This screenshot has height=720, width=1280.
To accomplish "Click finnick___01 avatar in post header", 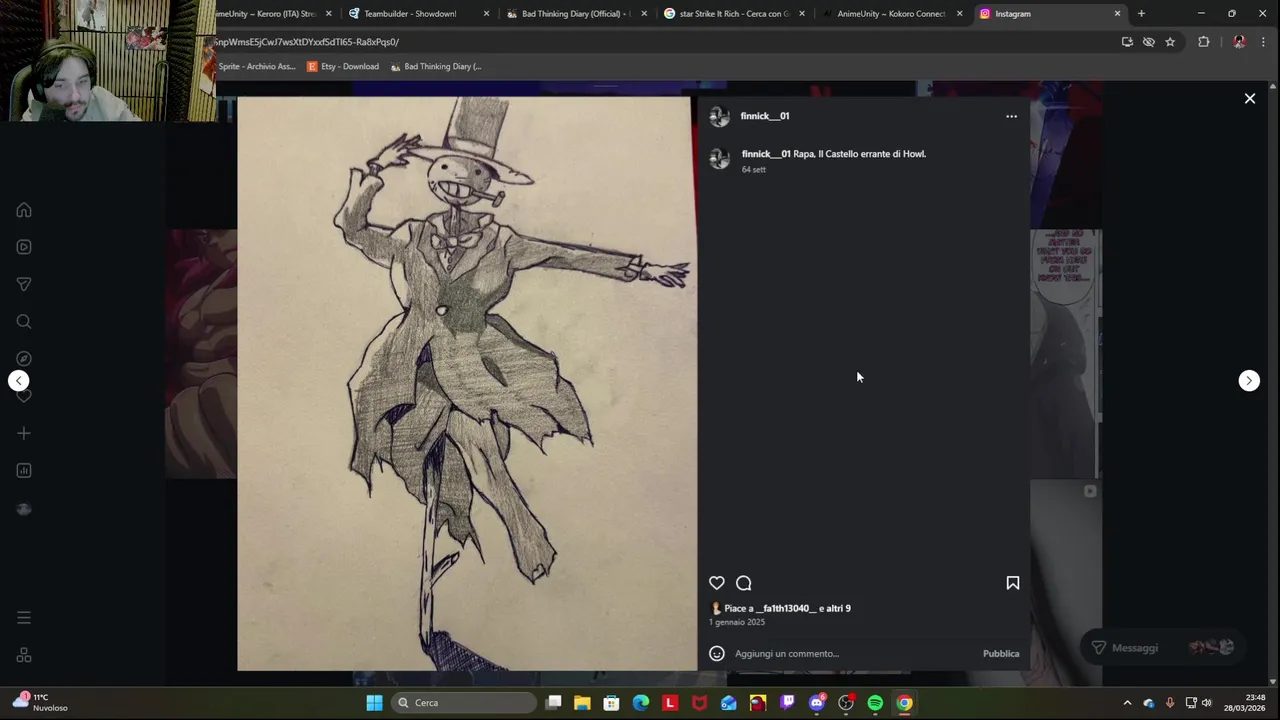I will pyautogui.click(x=719, y=117).
